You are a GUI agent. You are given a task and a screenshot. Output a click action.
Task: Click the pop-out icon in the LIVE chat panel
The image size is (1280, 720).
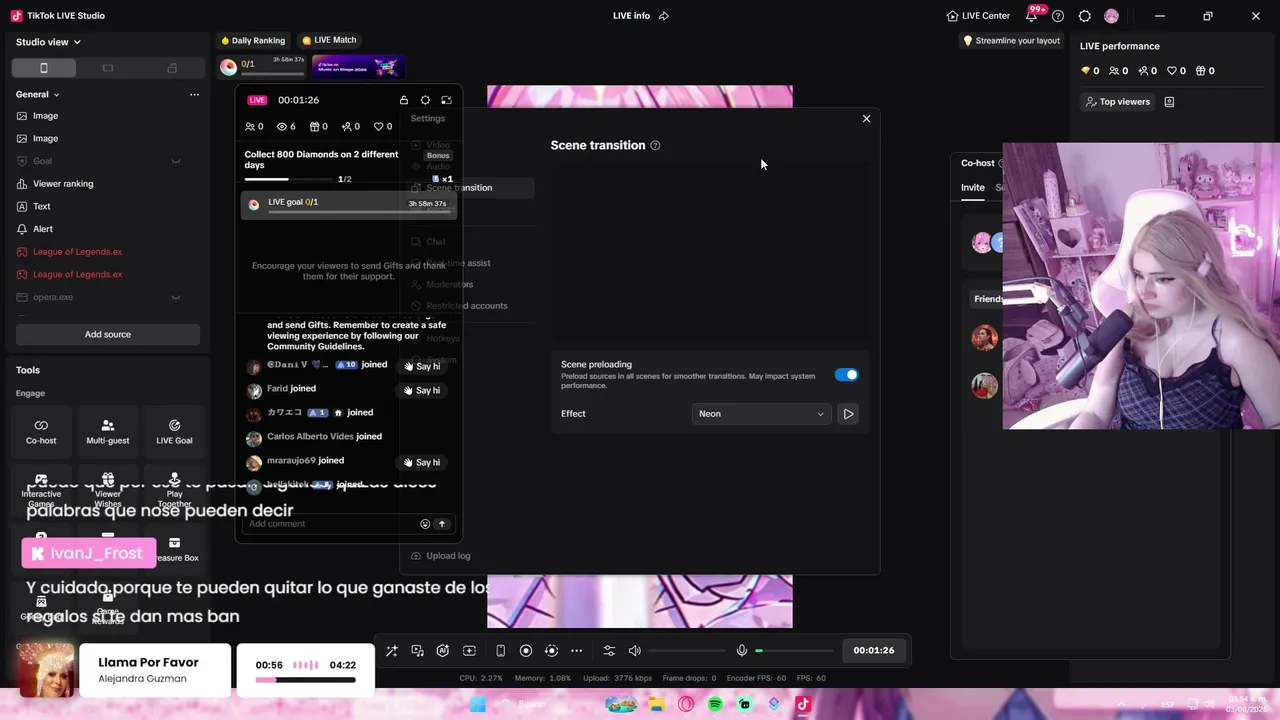[446, 100]
